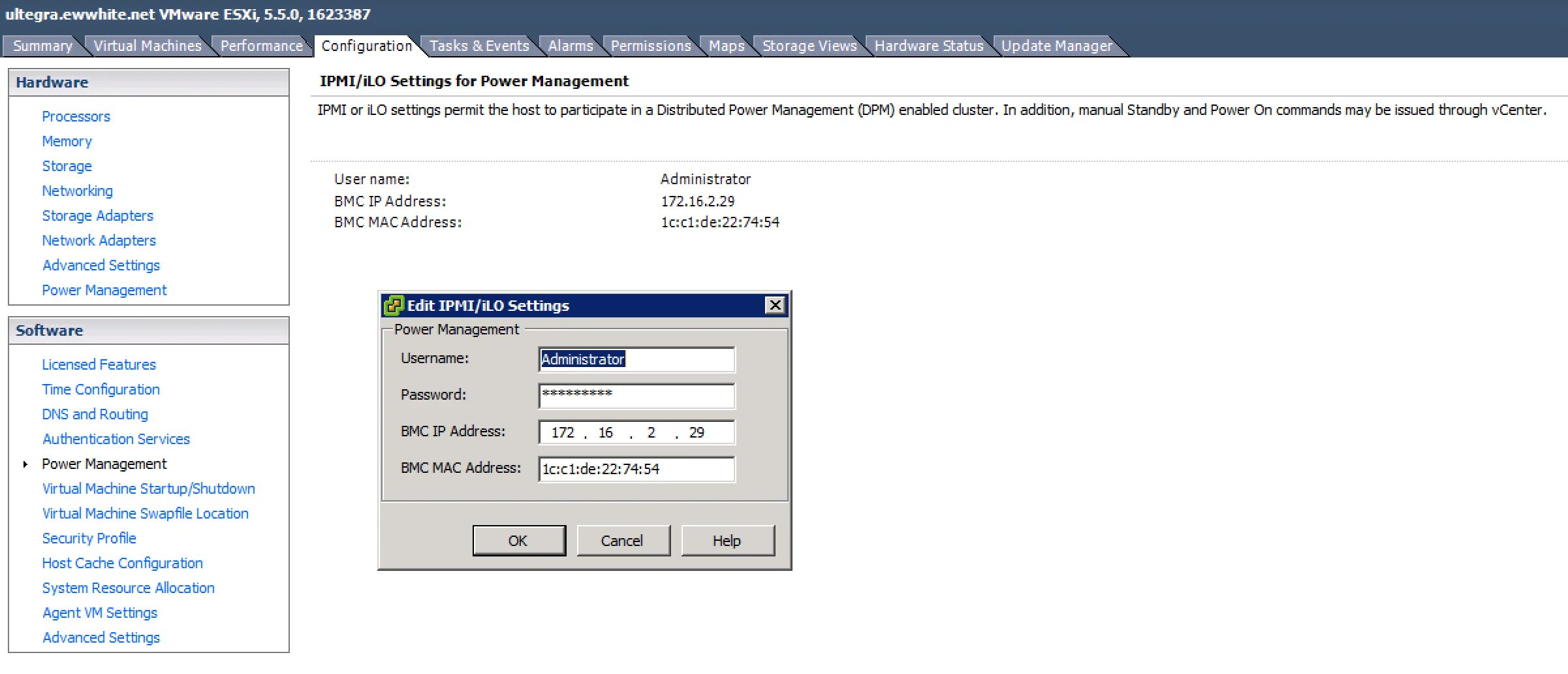
Task: Click the third octet 2 of BMC IP
Action: [x=651, y=432]
